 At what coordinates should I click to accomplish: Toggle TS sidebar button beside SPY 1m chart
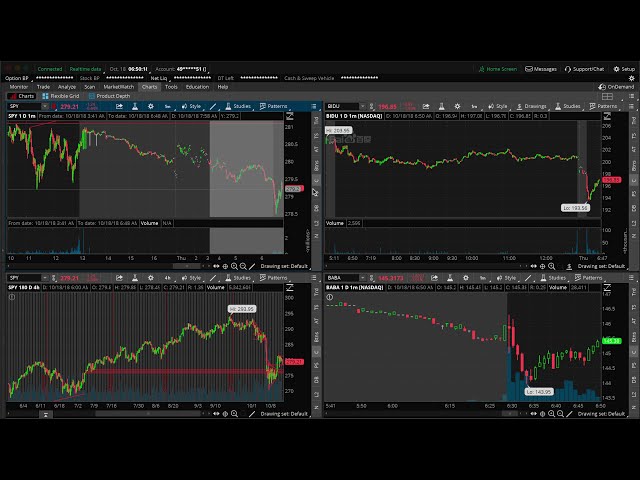tap(316, 136)
